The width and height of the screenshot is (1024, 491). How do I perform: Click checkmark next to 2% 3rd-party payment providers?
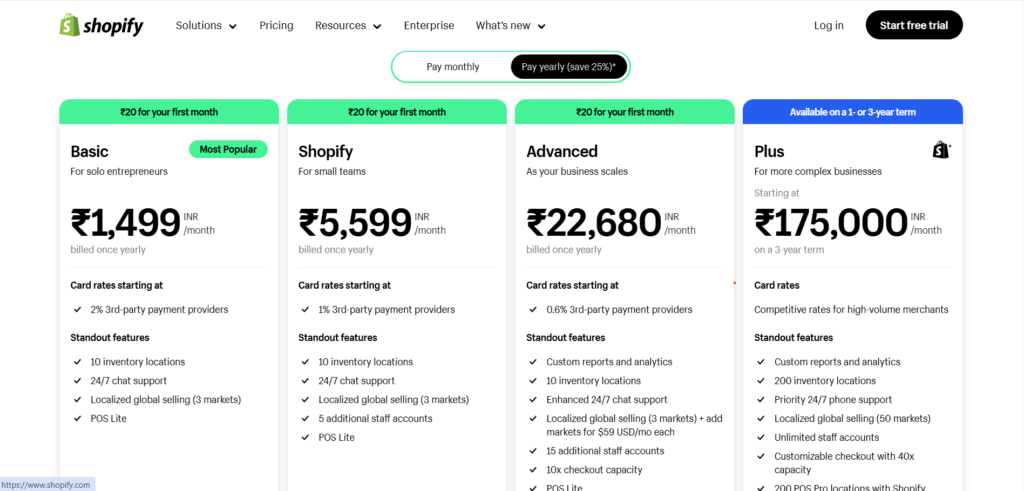click(77, 309)
